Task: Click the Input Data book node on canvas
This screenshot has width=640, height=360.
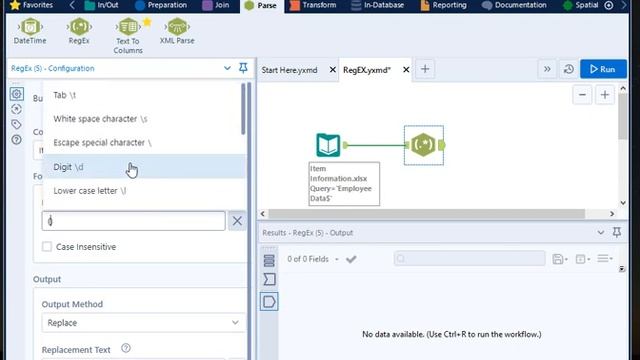Action: 328,145
